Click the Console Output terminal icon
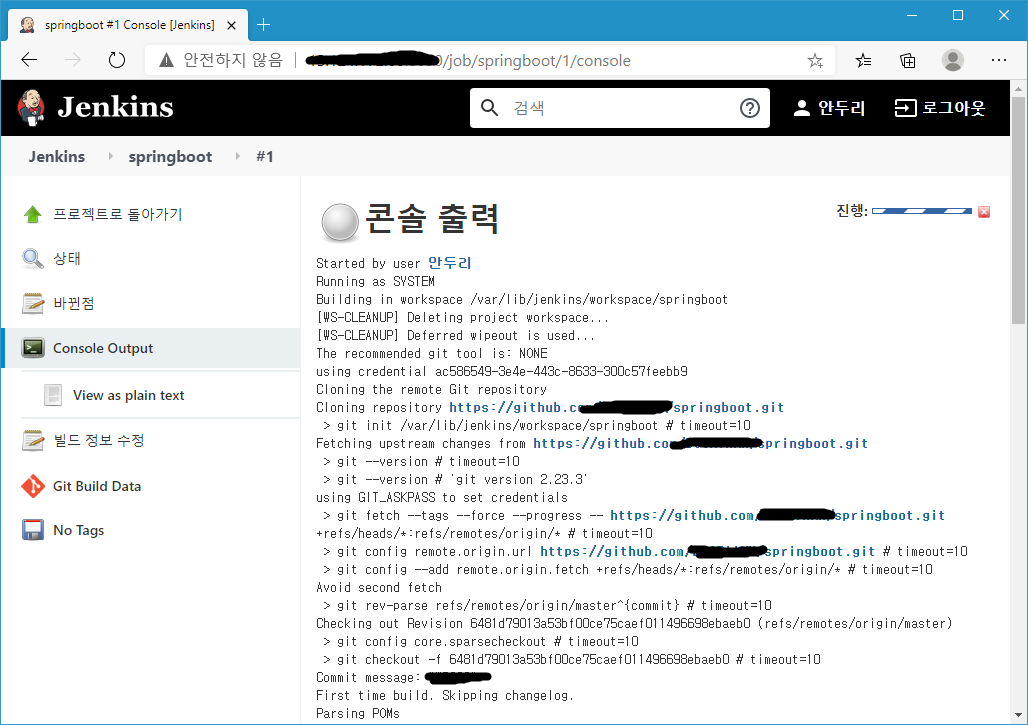The image size is (1028, 725). pos(33,348)
